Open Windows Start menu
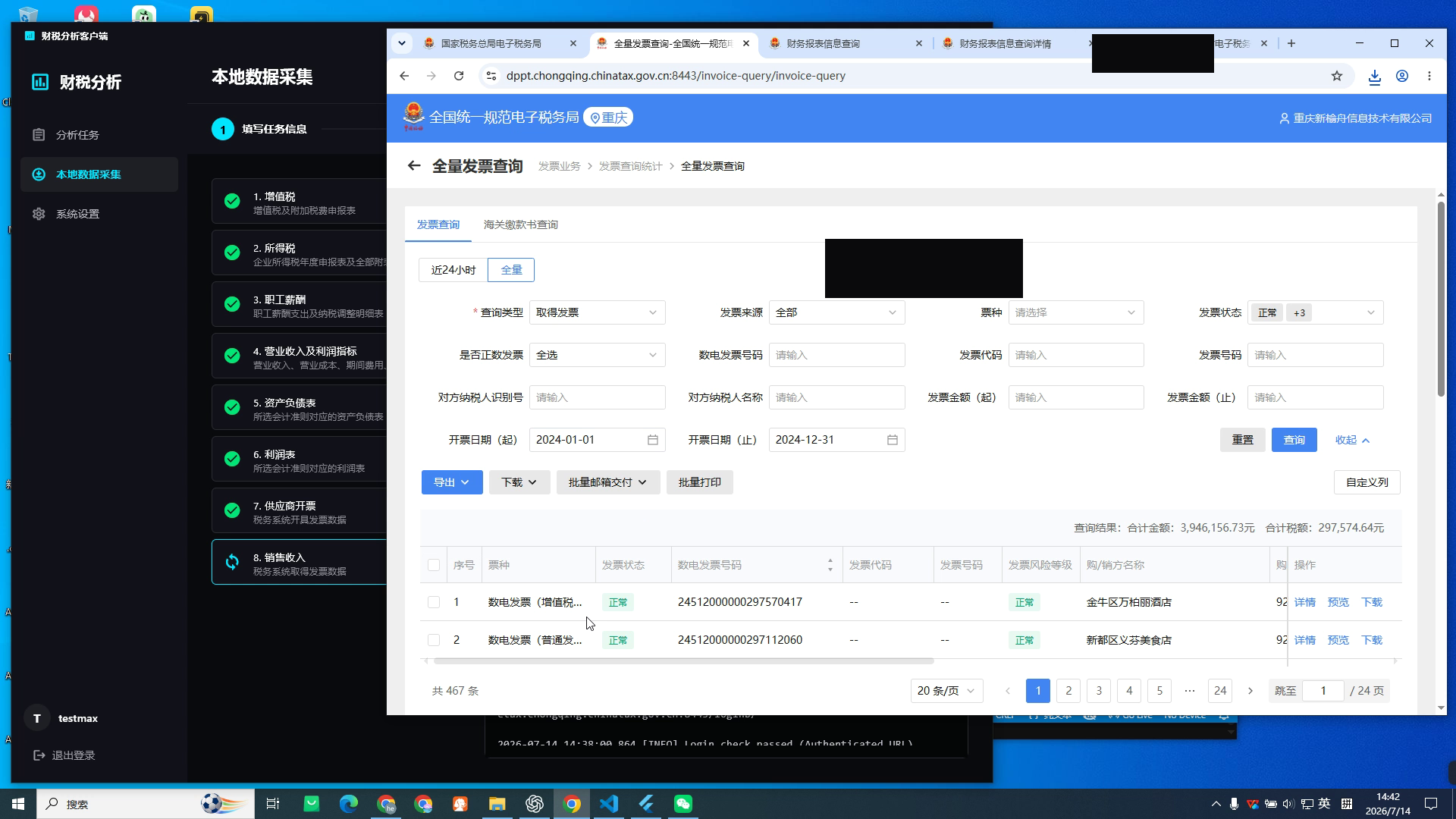 (18, 804)
